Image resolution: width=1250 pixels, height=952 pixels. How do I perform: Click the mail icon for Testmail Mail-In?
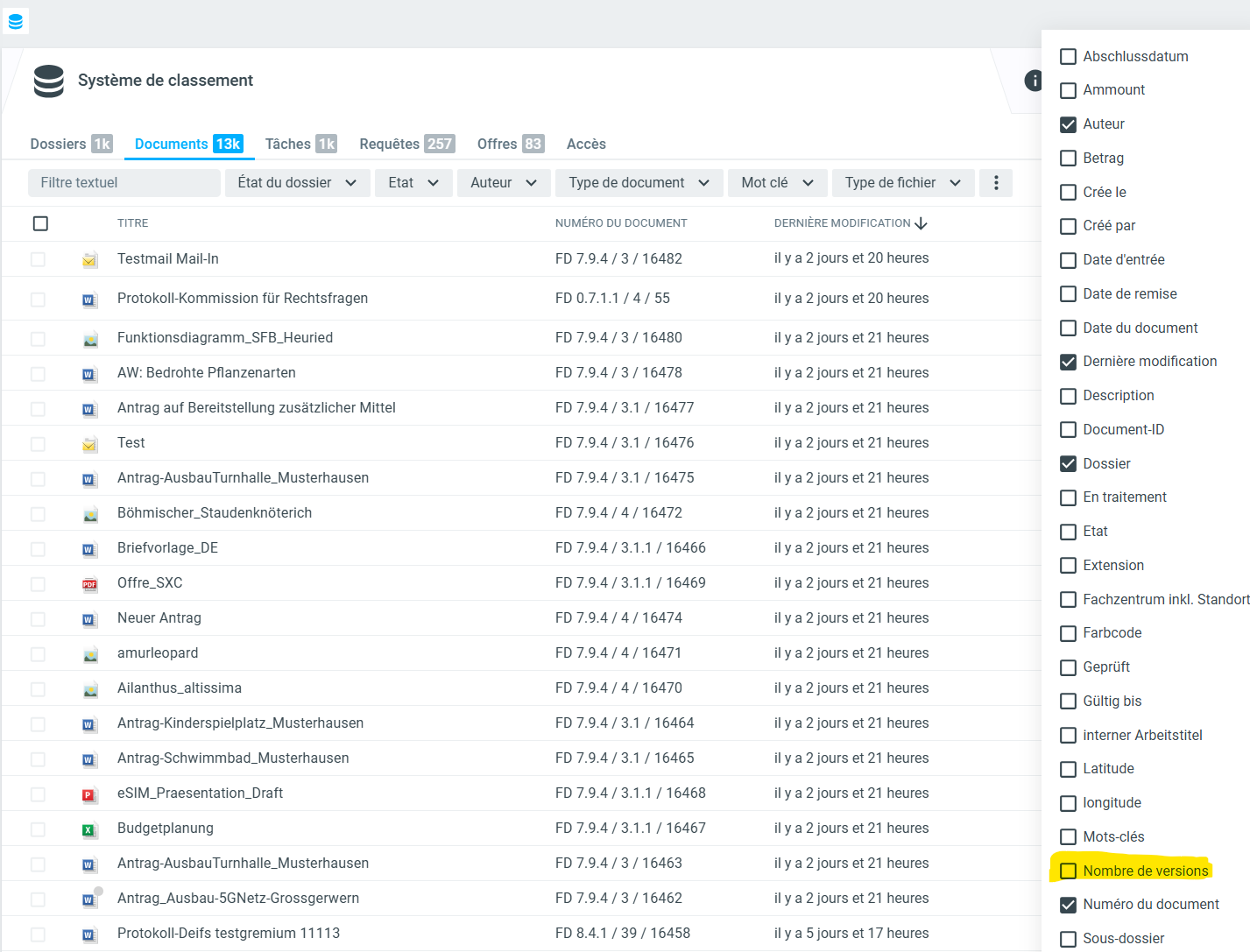click(x=89, y=260)
